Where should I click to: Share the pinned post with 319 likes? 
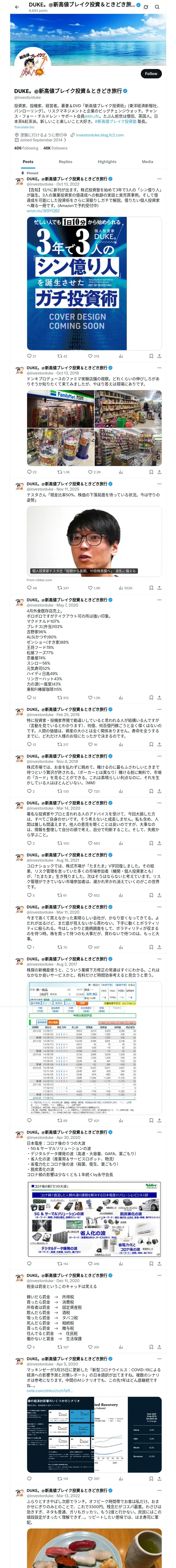click(159, 356)
